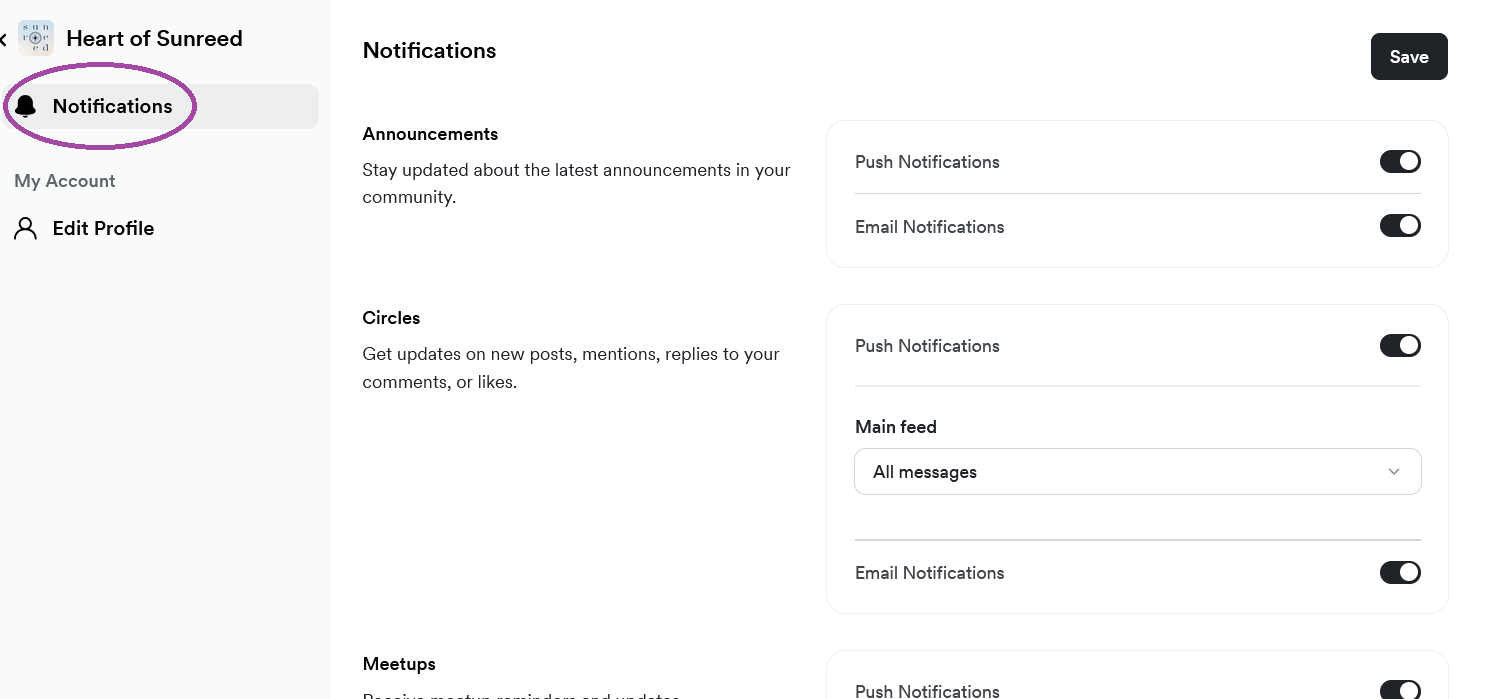The image size is (1496, 699).
Task: Click the Main feed label
Action: point(896,427)
